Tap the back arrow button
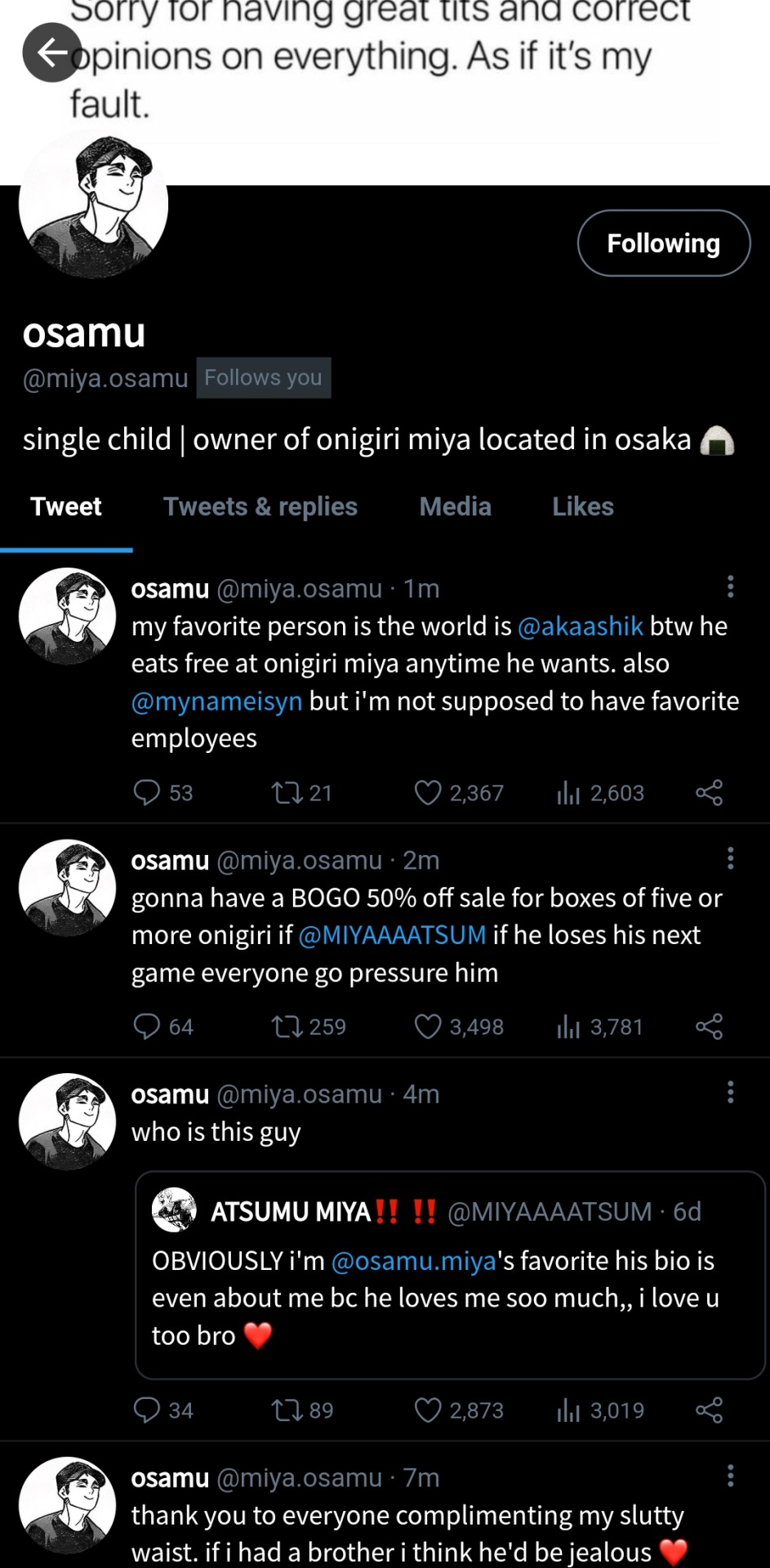This screenshot has height=1568, width=770. pyautogui.click(x=51, y=53)
